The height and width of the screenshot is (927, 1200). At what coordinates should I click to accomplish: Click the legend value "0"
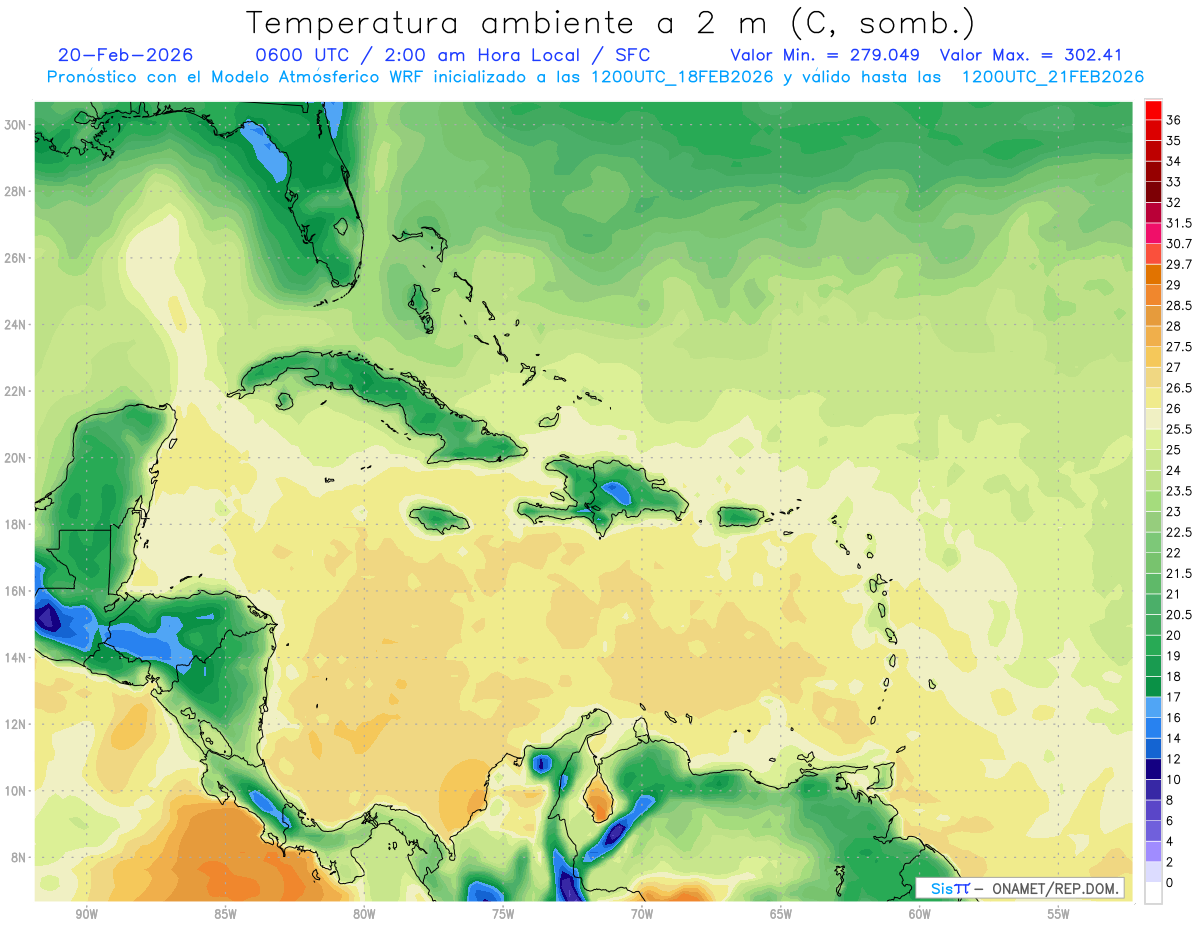point(1170,882)
